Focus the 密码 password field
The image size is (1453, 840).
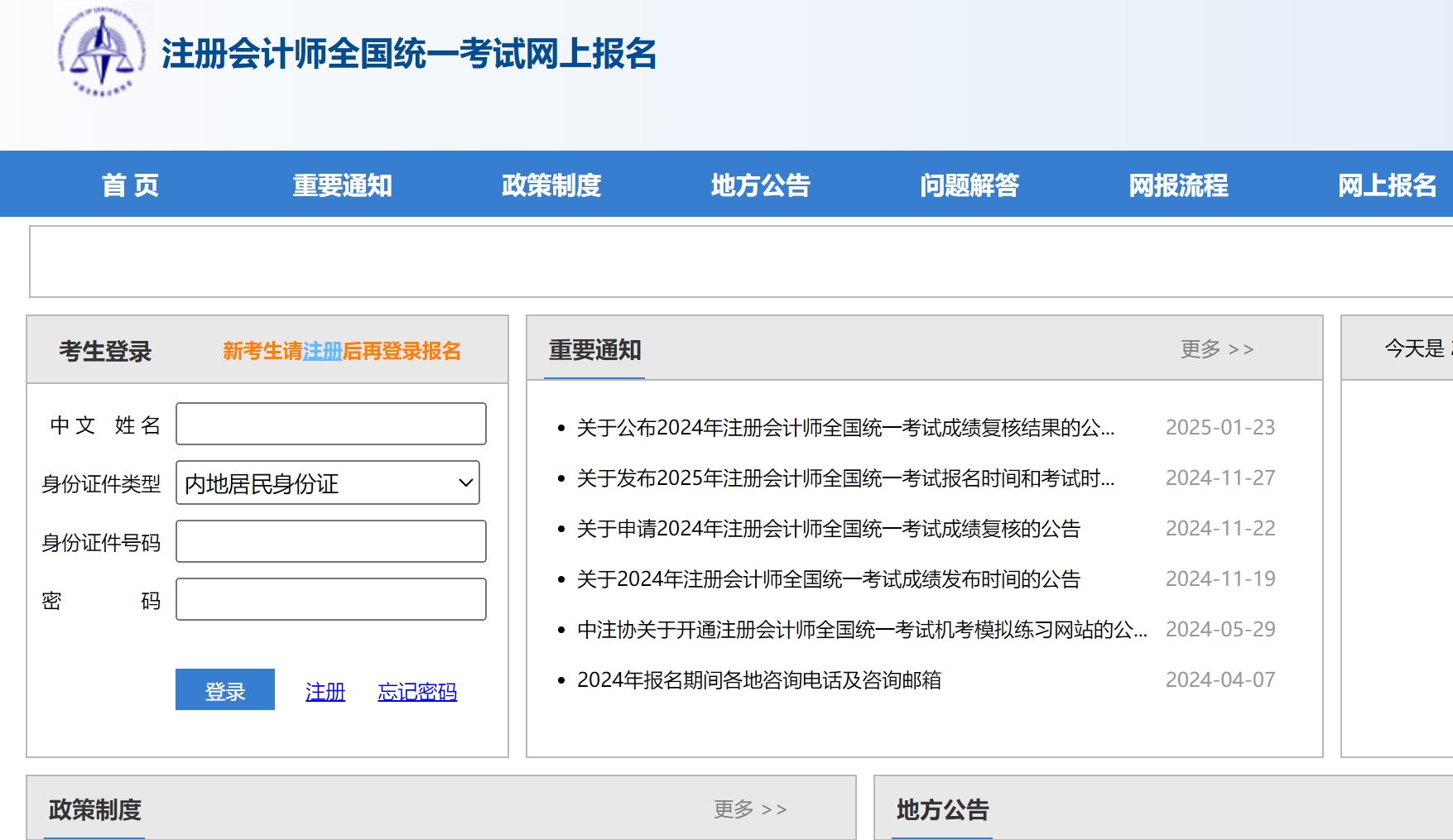330,599
